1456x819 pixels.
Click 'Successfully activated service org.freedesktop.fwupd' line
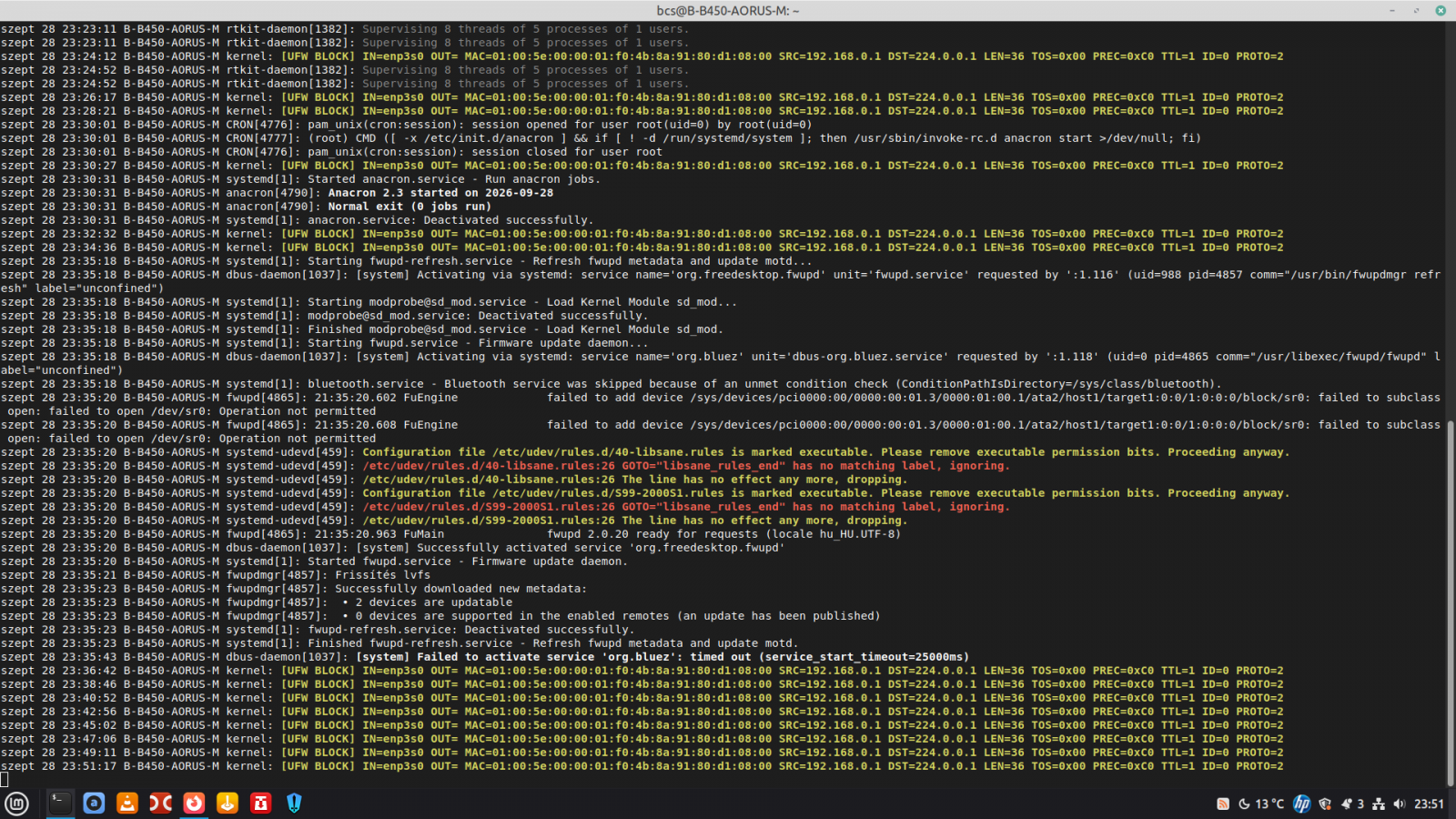click(x=601, y=548)
